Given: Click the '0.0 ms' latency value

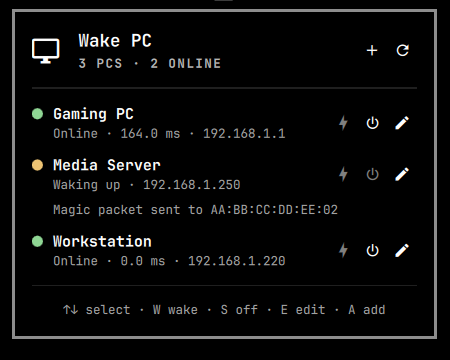Looking at the screenshot, I should click(x=143, y=261).
